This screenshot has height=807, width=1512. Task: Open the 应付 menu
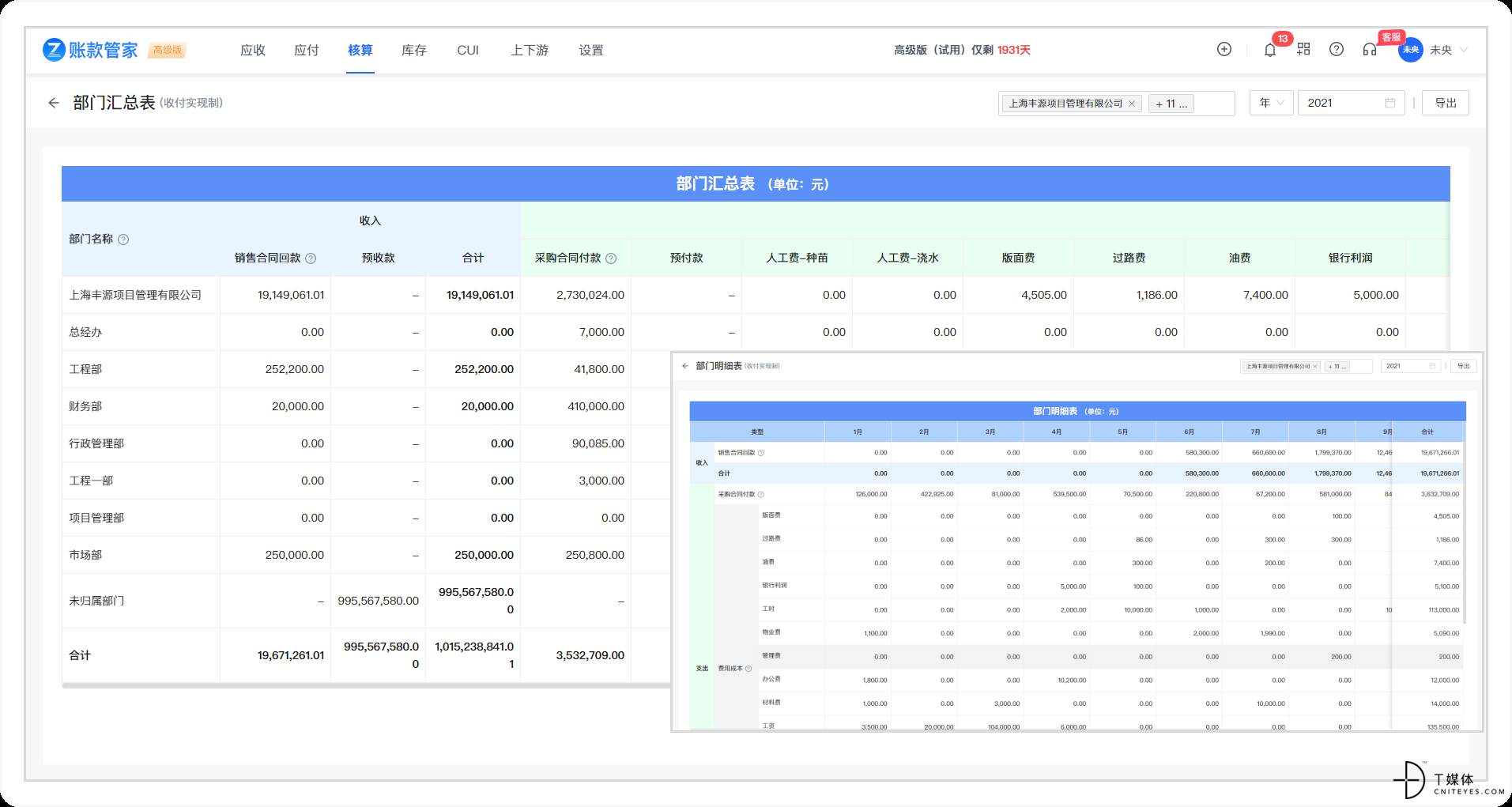[307, 50]
